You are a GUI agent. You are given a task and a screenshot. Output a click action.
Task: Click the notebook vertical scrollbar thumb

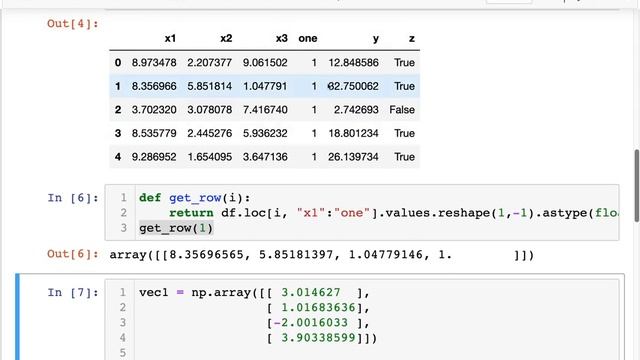click(x=637, y=186)
